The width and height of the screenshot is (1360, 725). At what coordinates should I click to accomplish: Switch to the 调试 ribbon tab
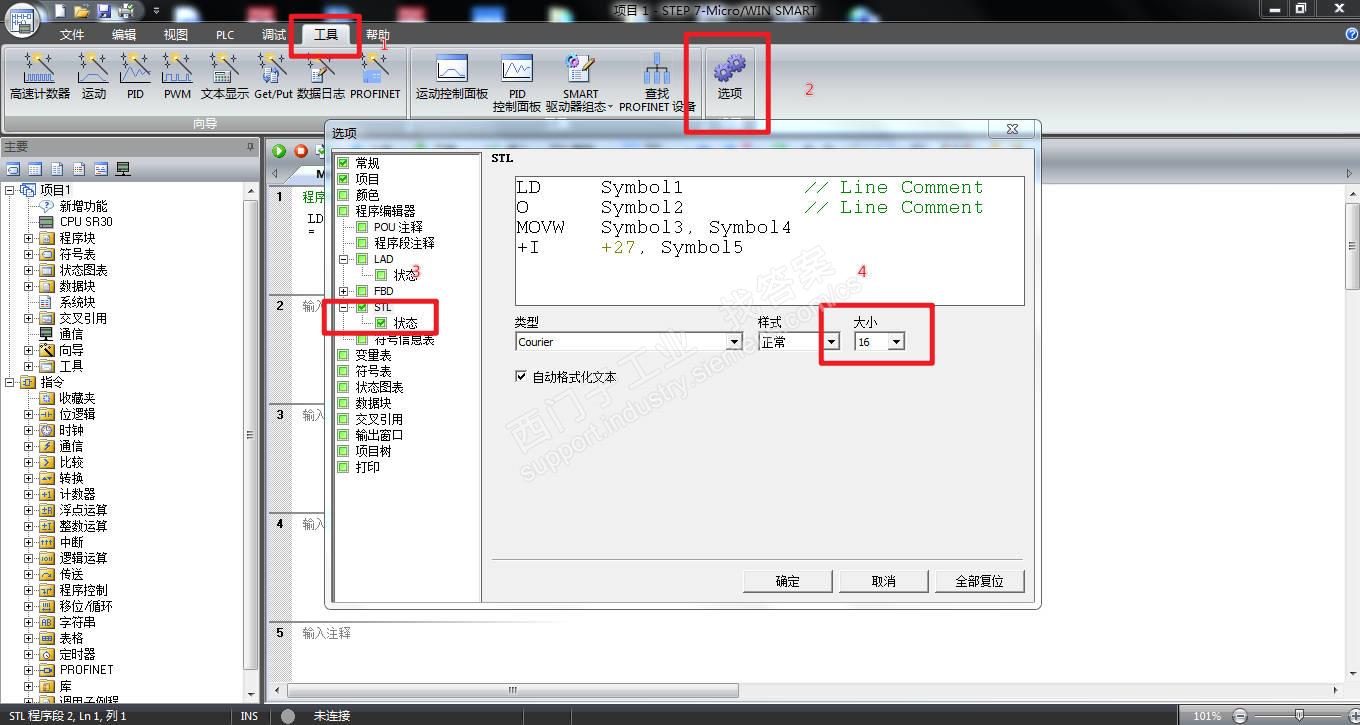click(274, 34)
